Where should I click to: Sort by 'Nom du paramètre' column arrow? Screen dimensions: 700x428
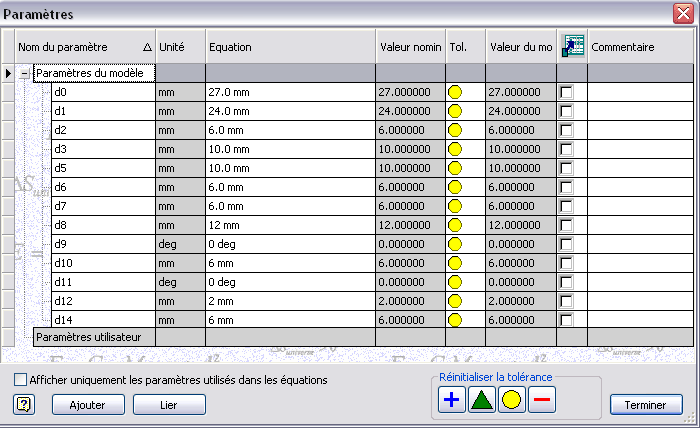(x=147, y=47)
